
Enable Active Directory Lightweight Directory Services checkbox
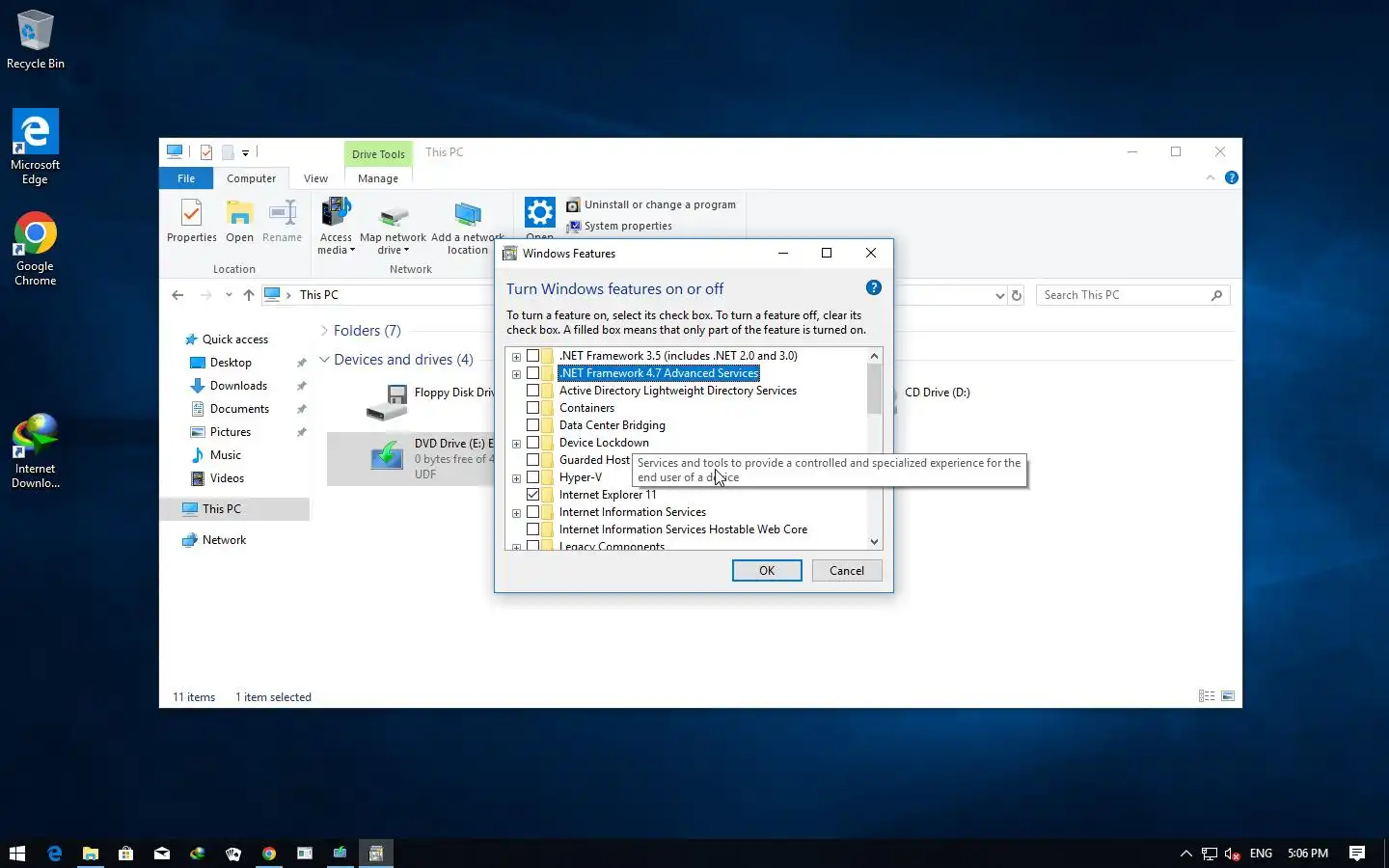[x=532, y=391]
